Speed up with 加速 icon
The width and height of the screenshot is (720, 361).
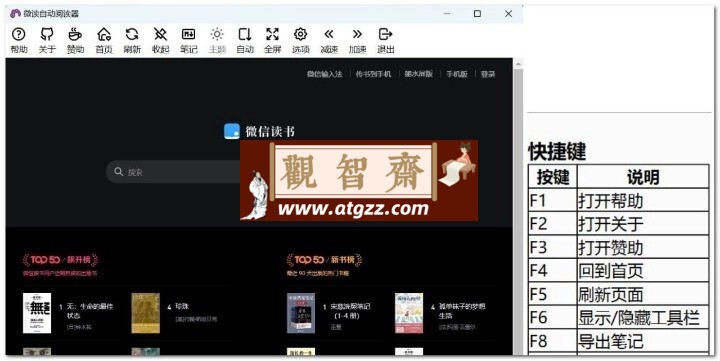[357, 34]
